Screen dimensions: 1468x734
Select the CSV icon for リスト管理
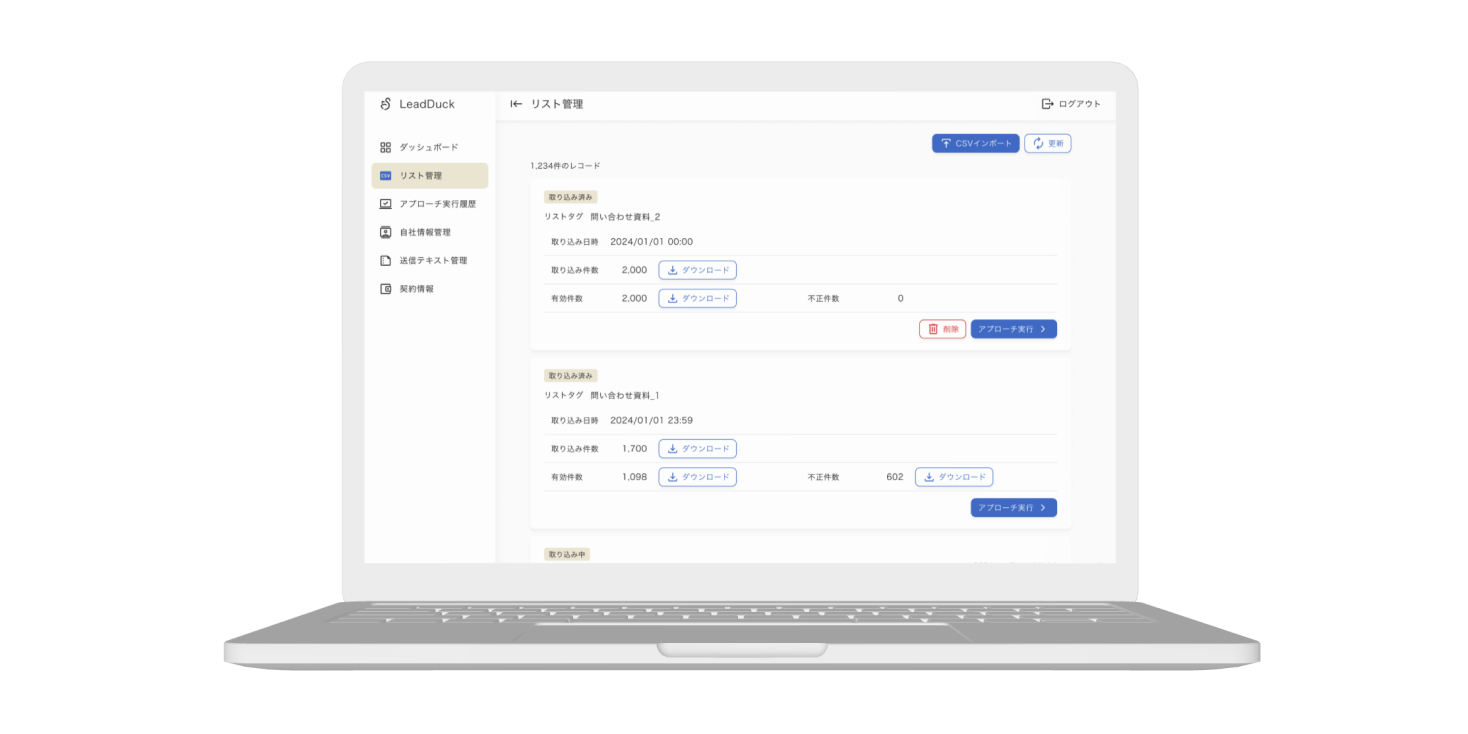pyautogui.click(x=386, y=176)
